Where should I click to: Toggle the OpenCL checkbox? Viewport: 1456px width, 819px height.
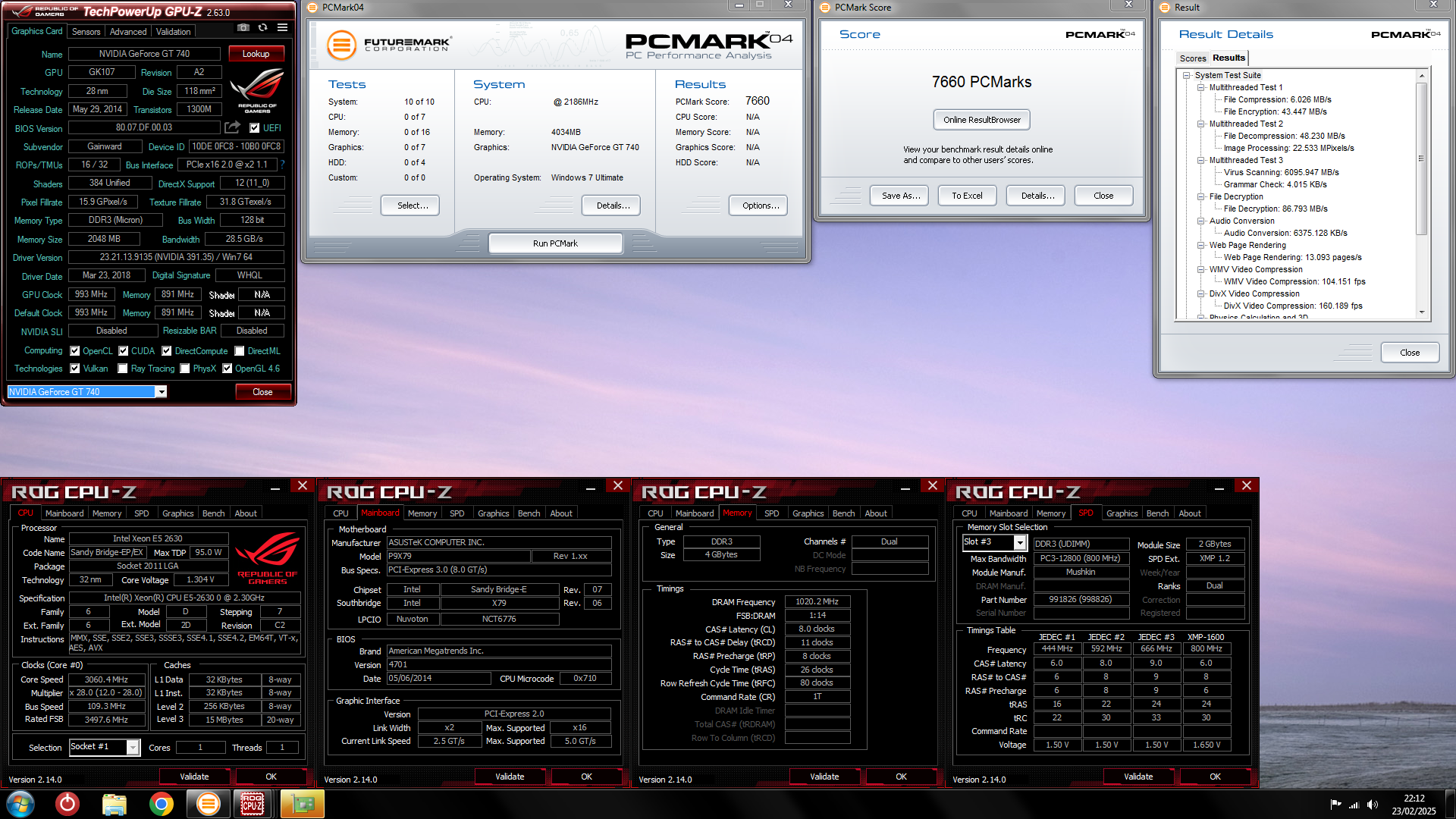tap(75, 351)
